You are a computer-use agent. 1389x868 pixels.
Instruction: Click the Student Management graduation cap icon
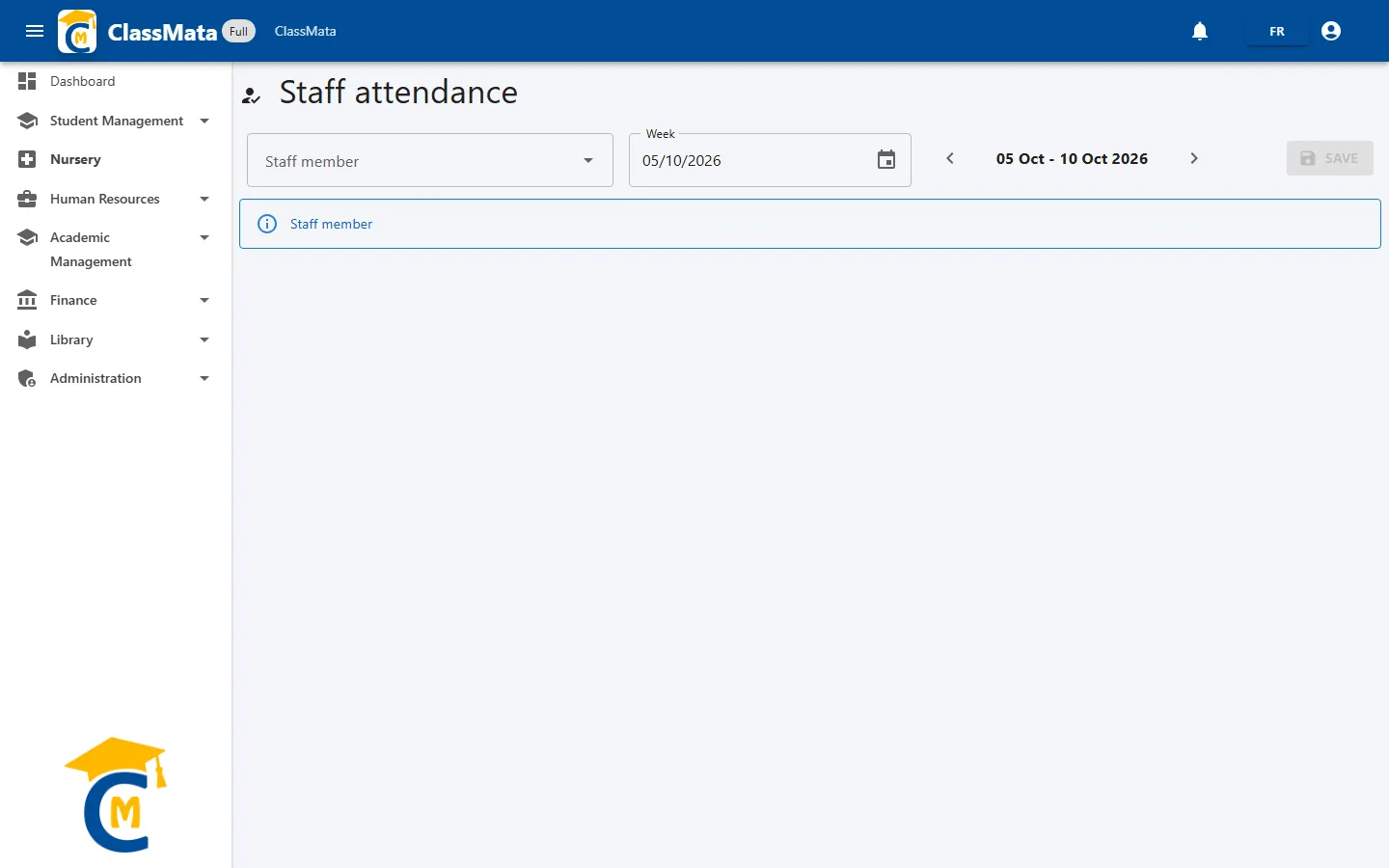point(27,121)
